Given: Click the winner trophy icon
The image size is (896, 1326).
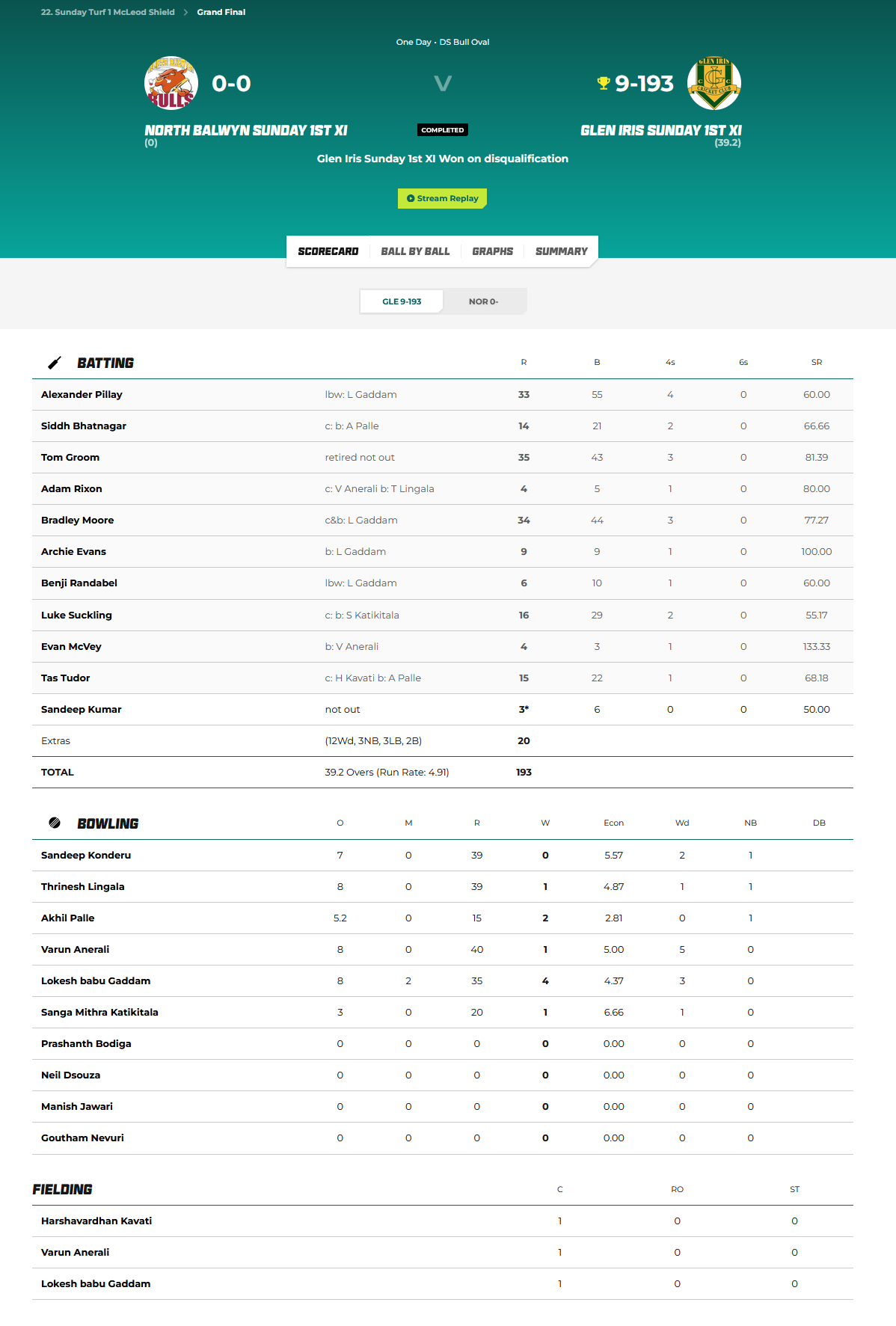Looking at the screenshot, I should point(603,83).
